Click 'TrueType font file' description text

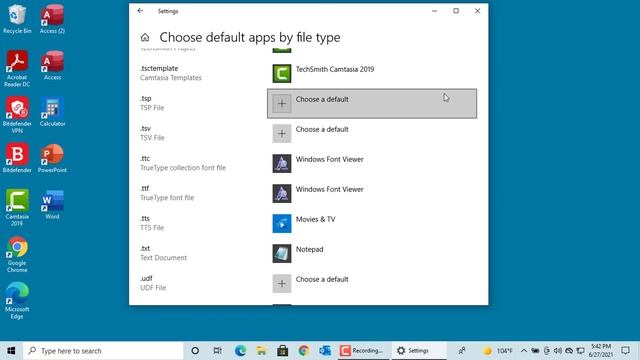click(x=167, y=198)
